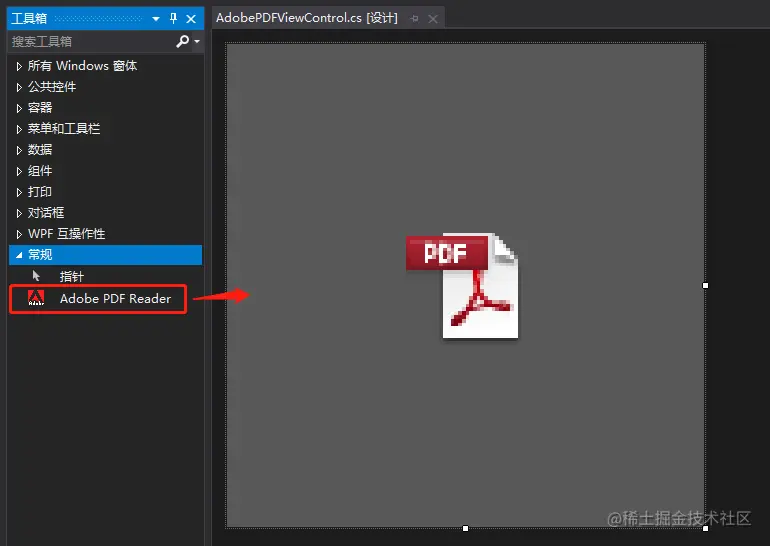Pin the AdobePDFViewControl.cs document tab

click(415, 19)
